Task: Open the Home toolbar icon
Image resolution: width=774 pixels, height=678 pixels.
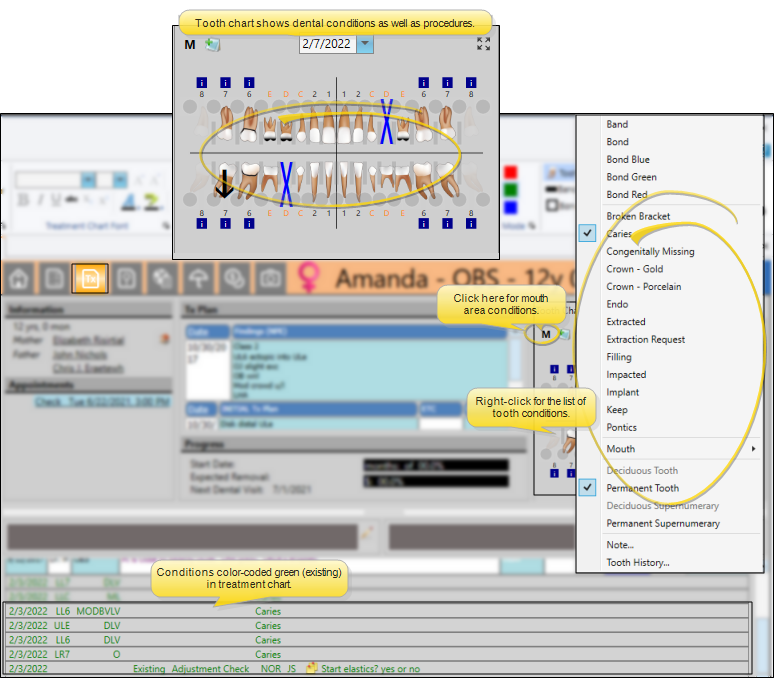Action: point(19,279)
